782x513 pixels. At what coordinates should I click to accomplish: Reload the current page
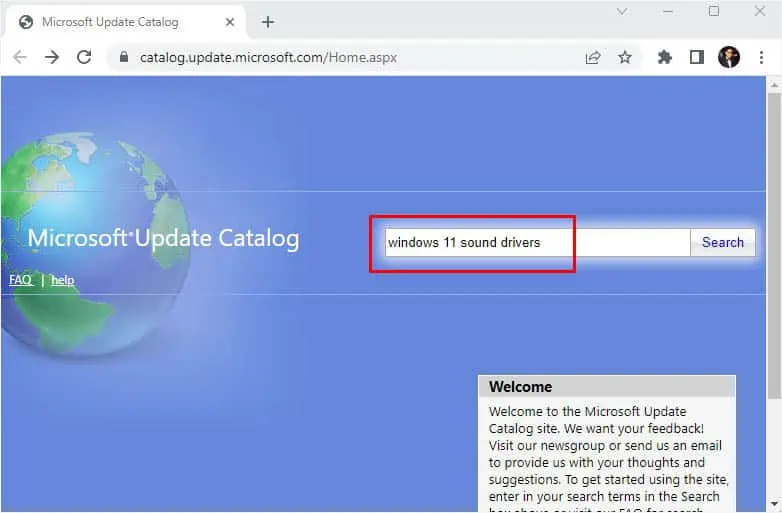tap(84, 57)
